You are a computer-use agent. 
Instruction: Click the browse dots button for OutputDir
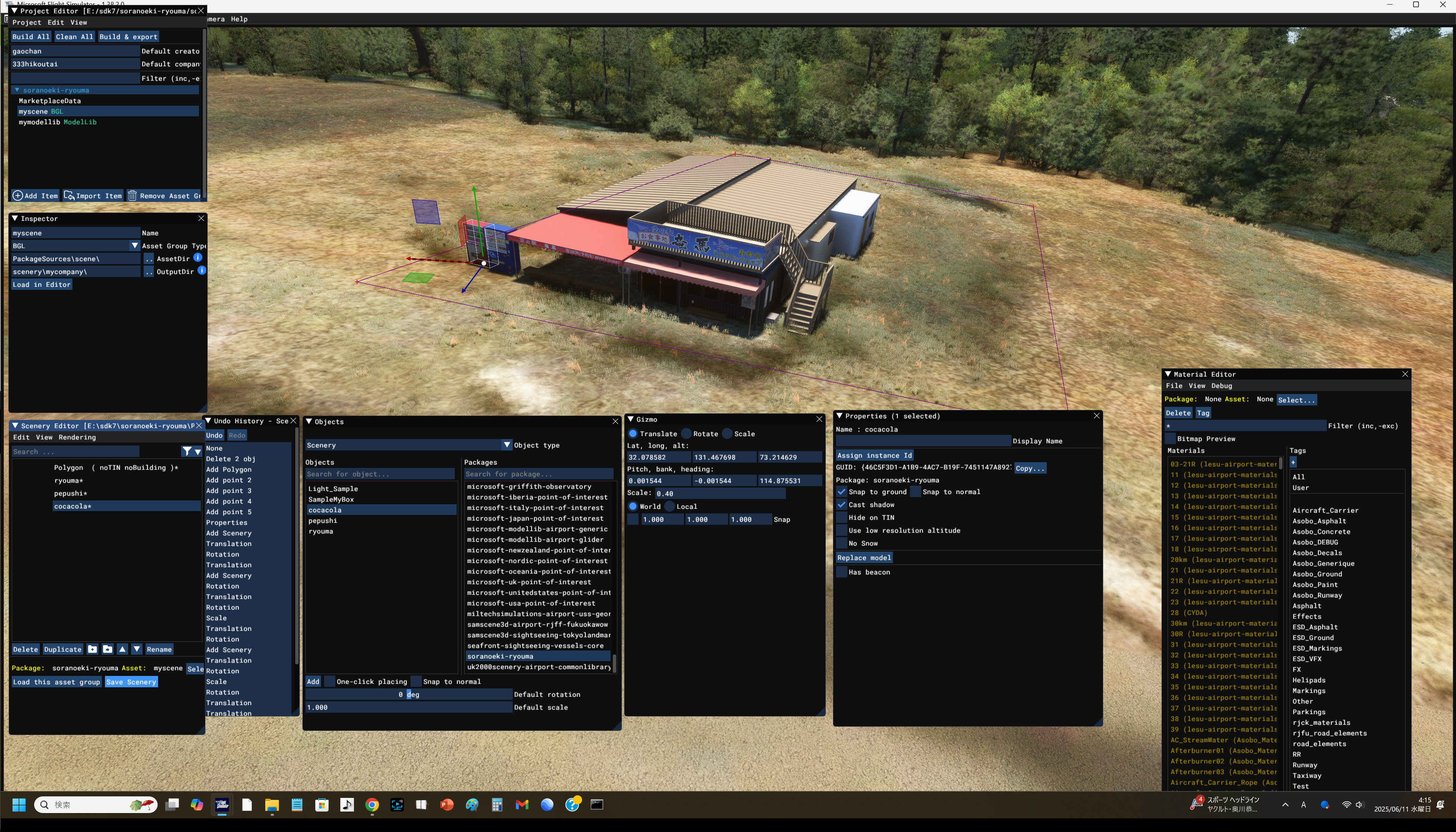click(149, 272)
